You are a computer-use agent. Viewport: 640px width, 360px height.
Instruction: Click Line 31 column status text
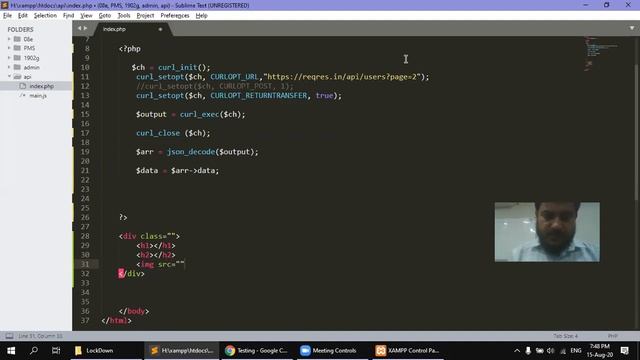(40, 336)
